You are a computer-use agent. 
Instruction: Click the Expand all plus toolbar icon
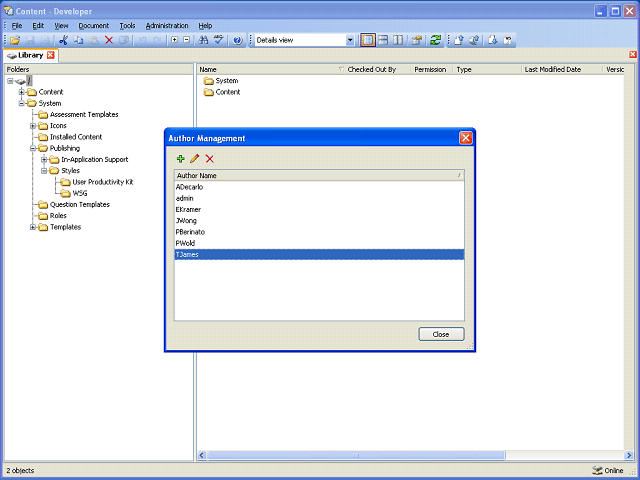175,40
